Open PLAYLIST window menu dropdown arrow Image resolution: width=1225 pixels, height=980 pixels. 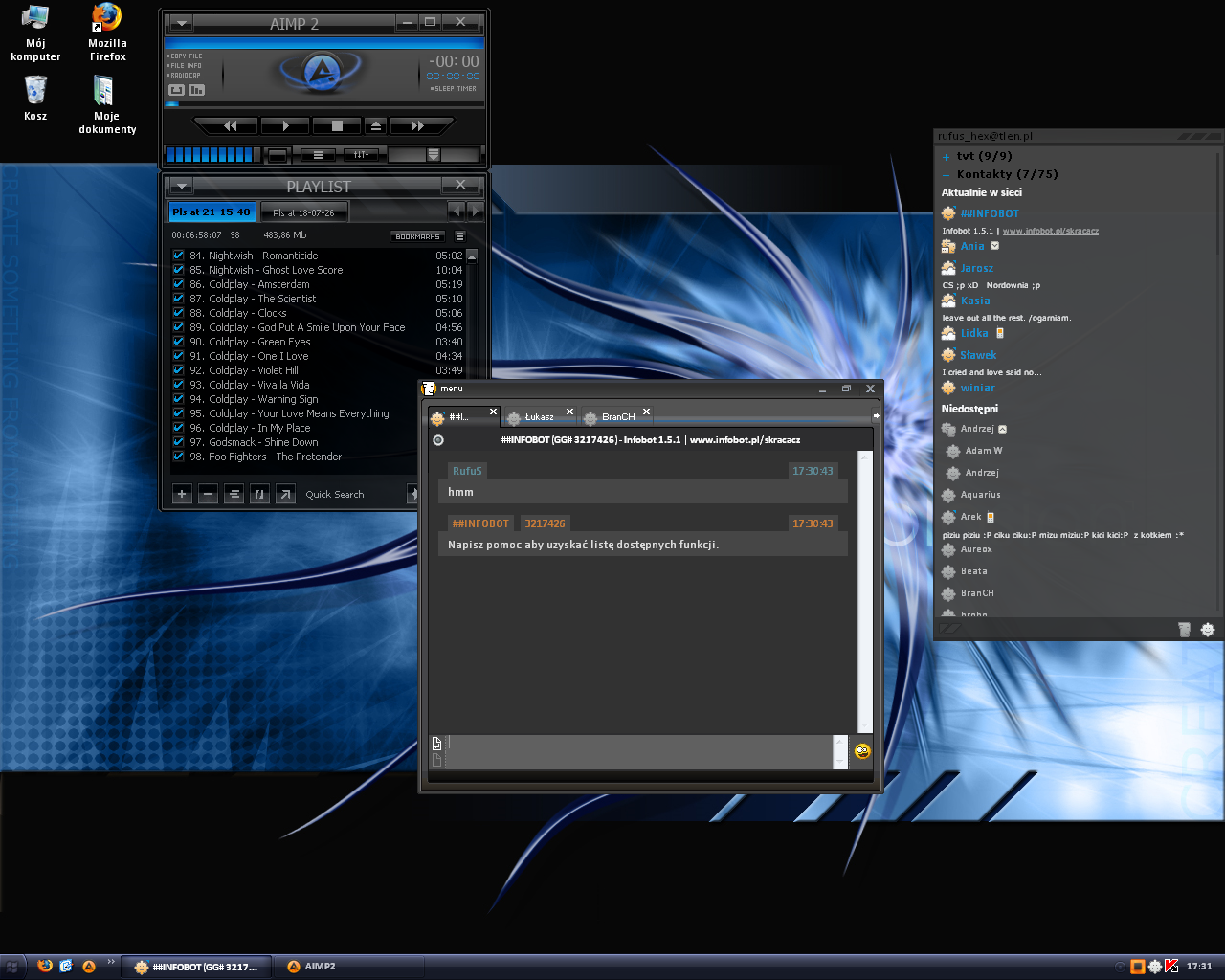pos(180,186)
